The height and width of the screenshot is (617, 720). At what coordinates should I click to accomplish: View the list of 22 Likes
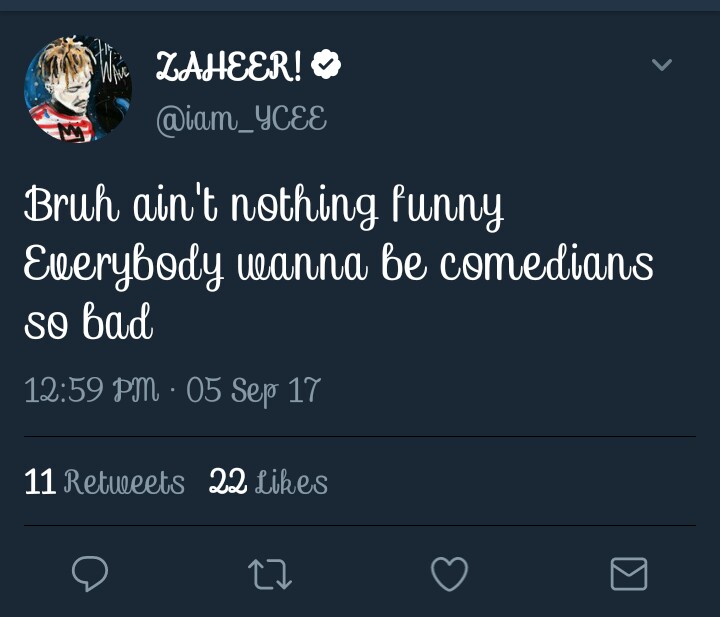tap(268, 483)
